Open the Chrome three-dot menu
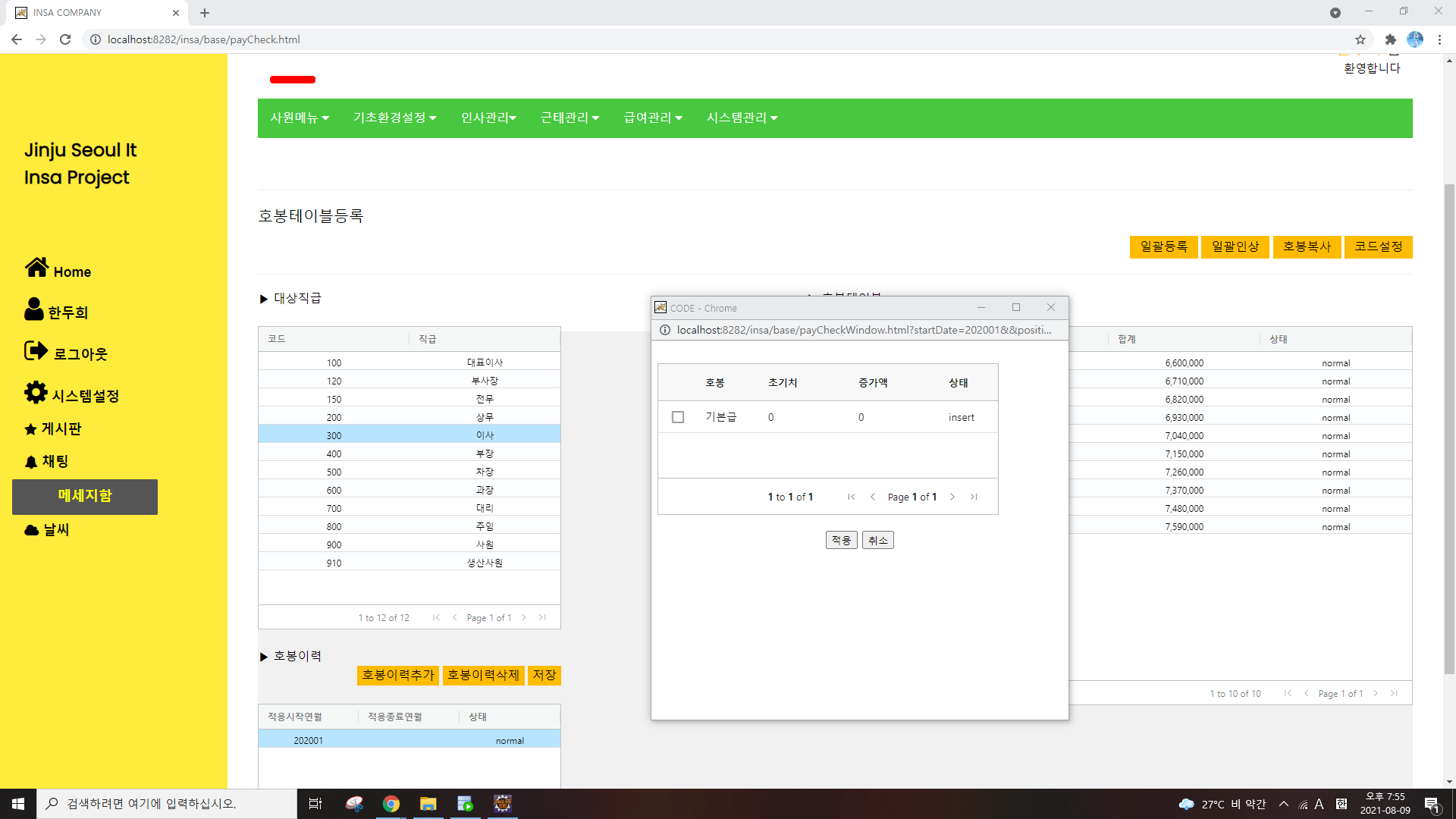Viewport: 1456px width, 819px height. [x=1439, y=39]
